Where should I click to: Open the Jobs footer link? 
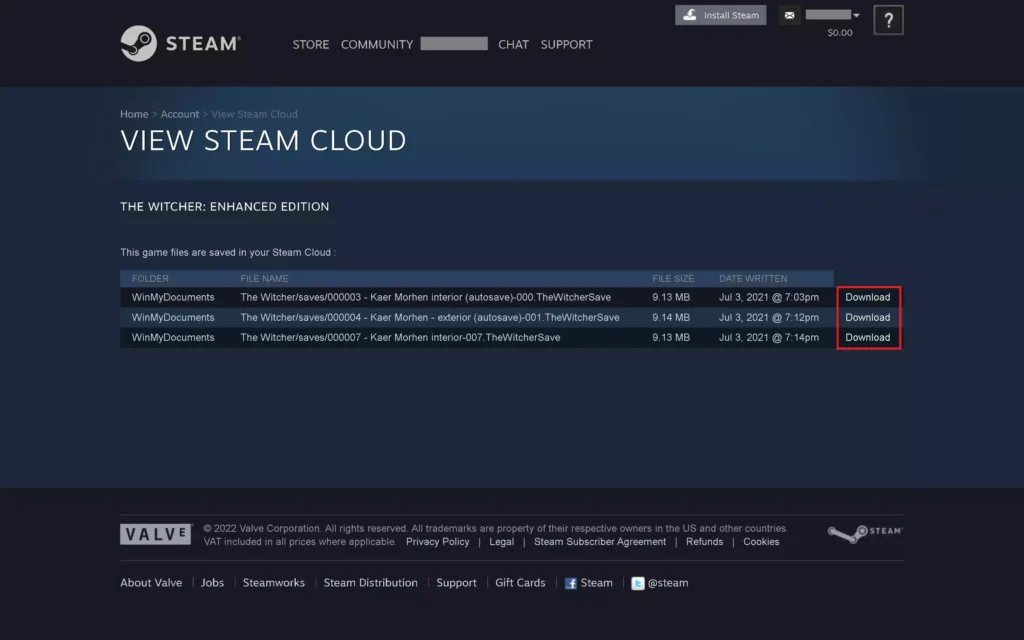click(212, 583)
